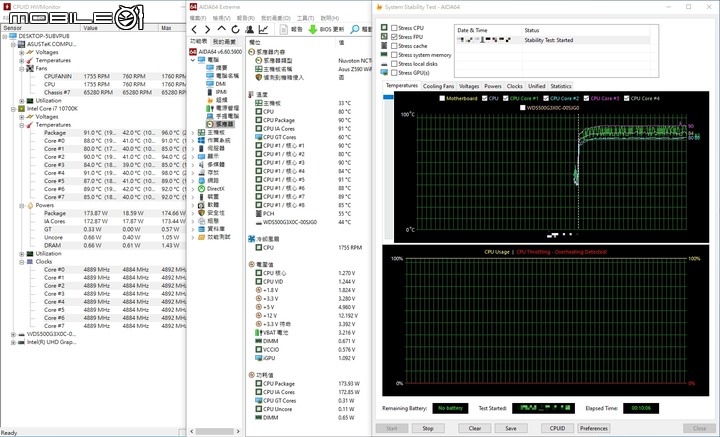Click the blue graph color indicator bar
720x437 pixels.
[388, 97]
